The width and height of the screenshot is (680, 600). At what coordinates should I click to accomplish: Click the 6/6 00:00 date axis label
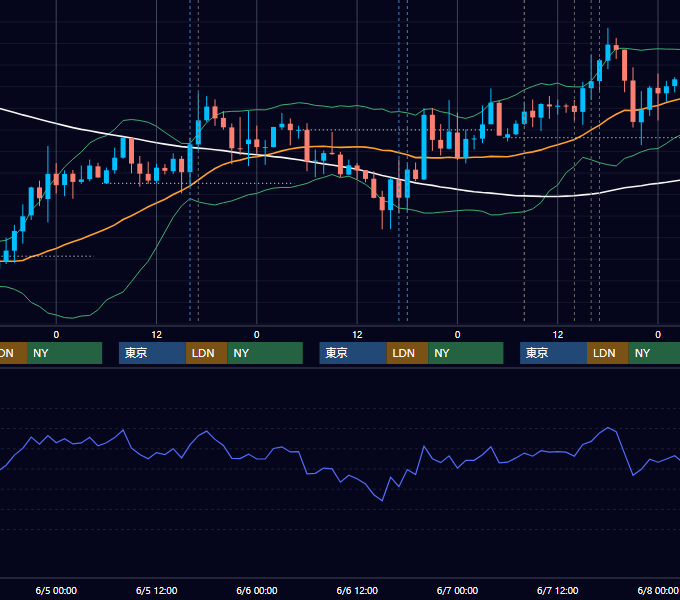[x=257, y=590]
